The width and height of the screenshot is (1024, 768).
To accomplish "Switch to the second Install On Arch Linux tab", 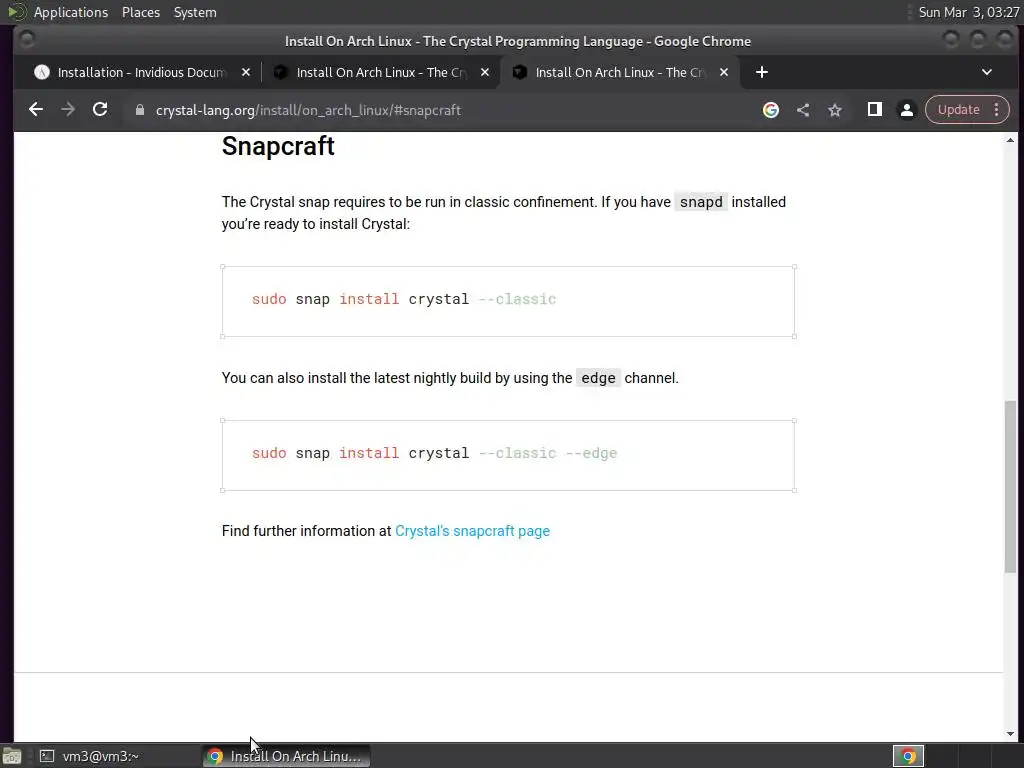I will (x=381, y=72).
